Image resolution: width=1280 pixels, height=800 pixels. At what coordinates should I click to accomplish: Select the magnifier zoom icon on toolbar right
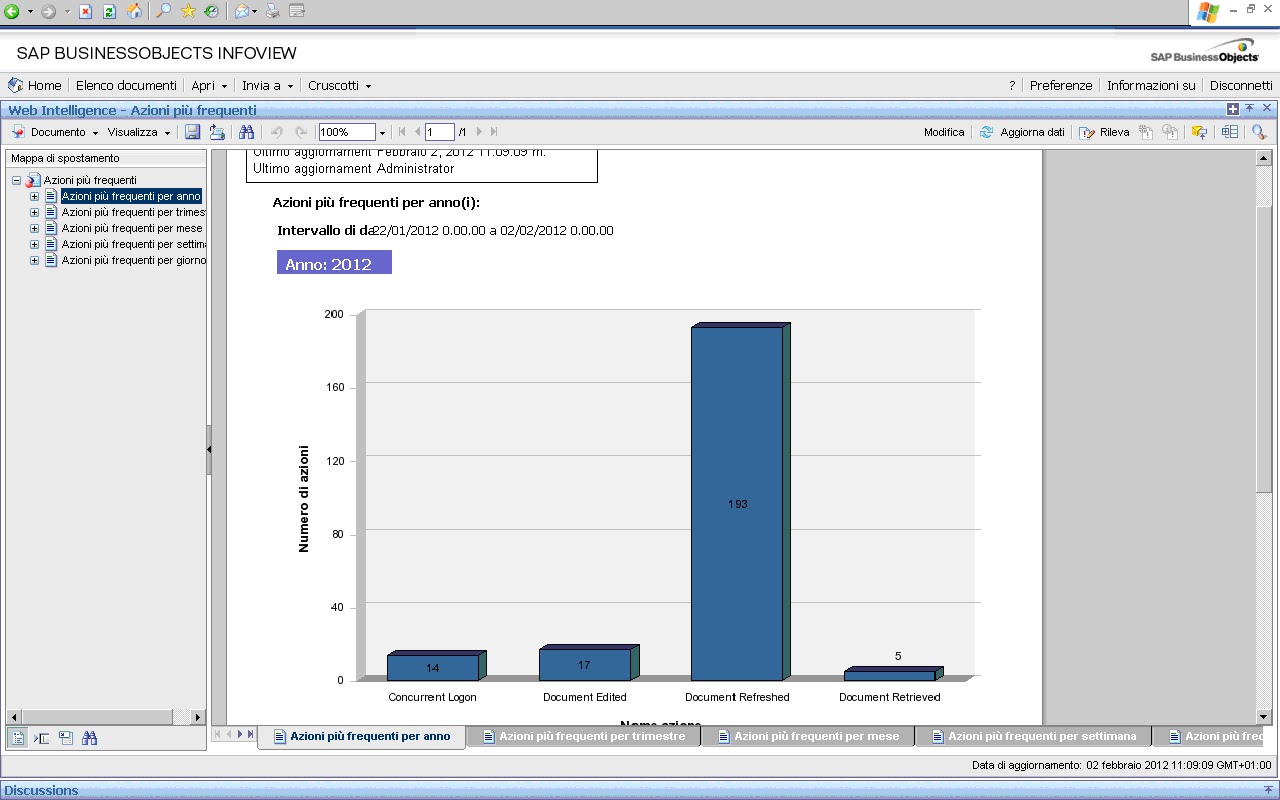1258,131
